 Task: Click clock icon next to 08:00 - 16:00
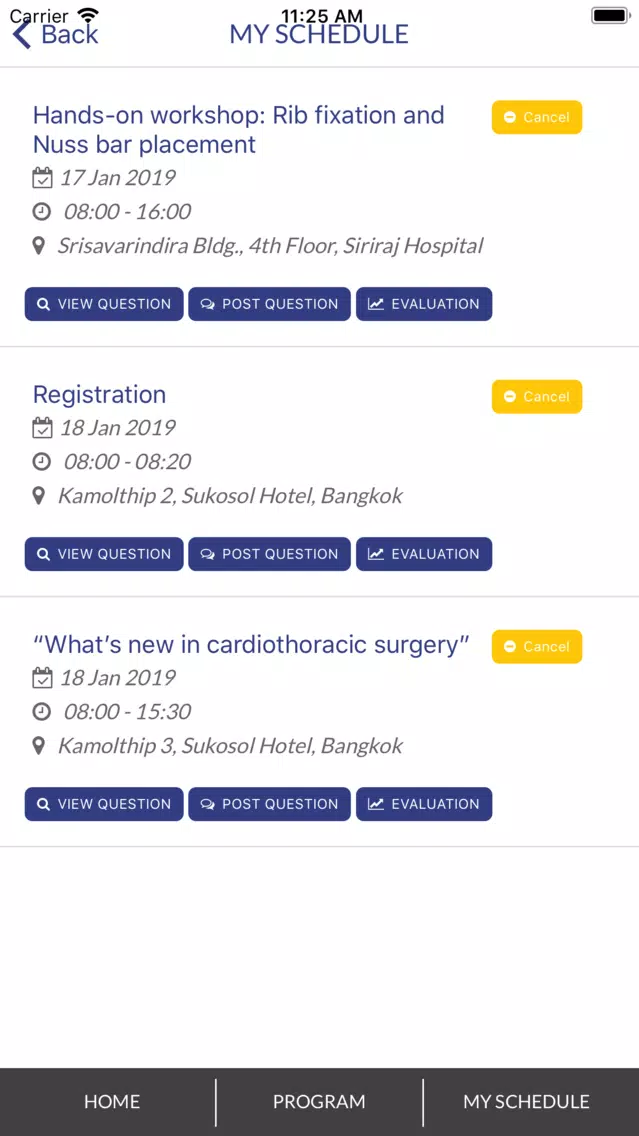[42, 212]
